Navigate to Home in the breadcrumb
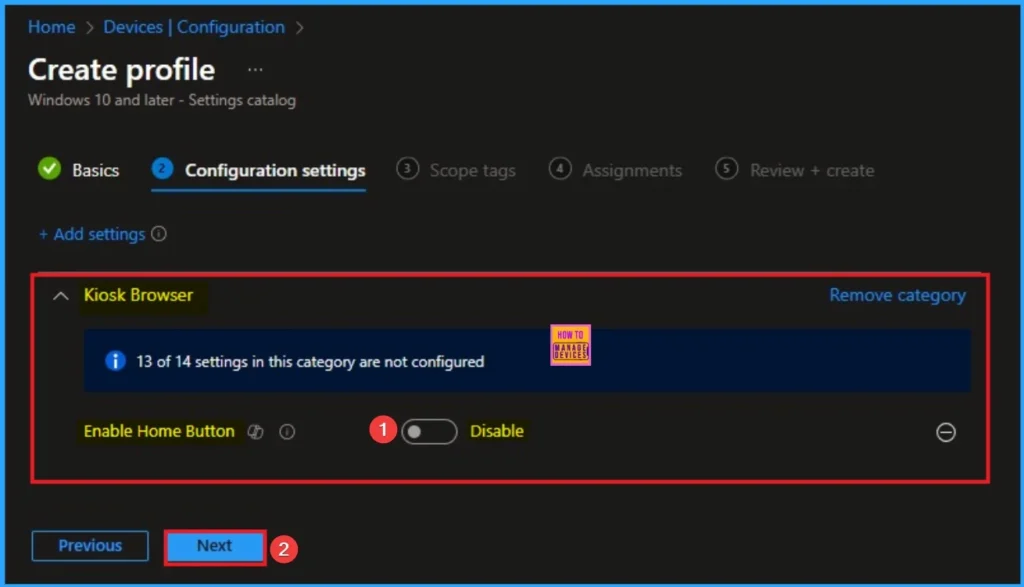The image size is (1024, 587). coord(51,27)
